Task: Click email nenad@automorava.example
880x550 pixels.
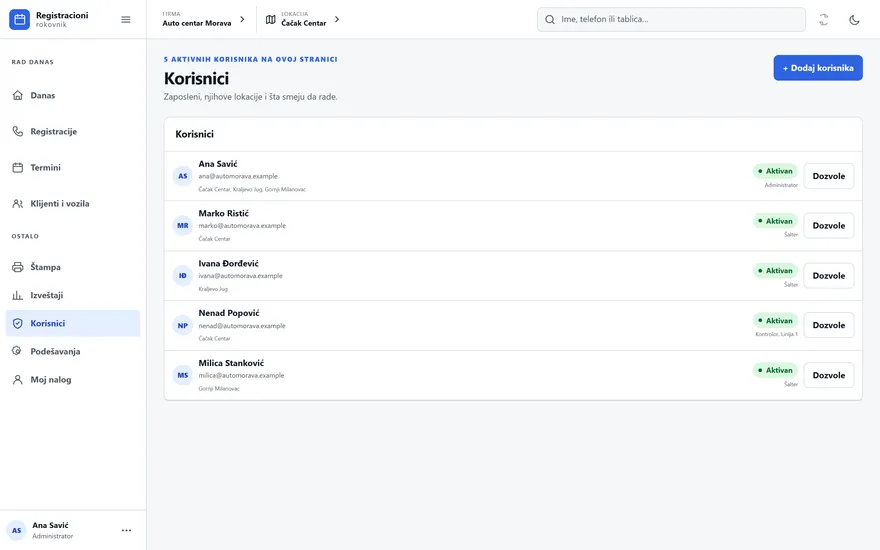Action: pos(242,326)
